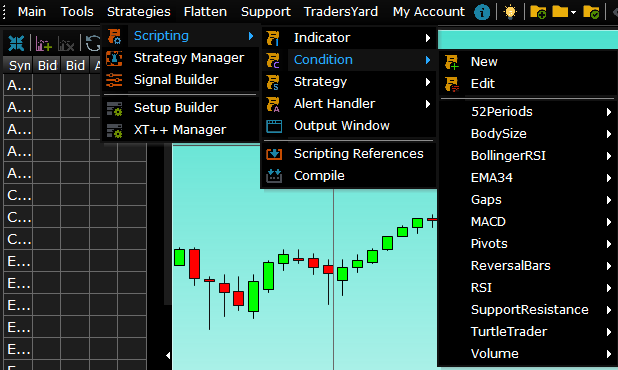Click Compile in the Scripting menu
This screenshot has width=618, height=370.
tap(319, 176)
